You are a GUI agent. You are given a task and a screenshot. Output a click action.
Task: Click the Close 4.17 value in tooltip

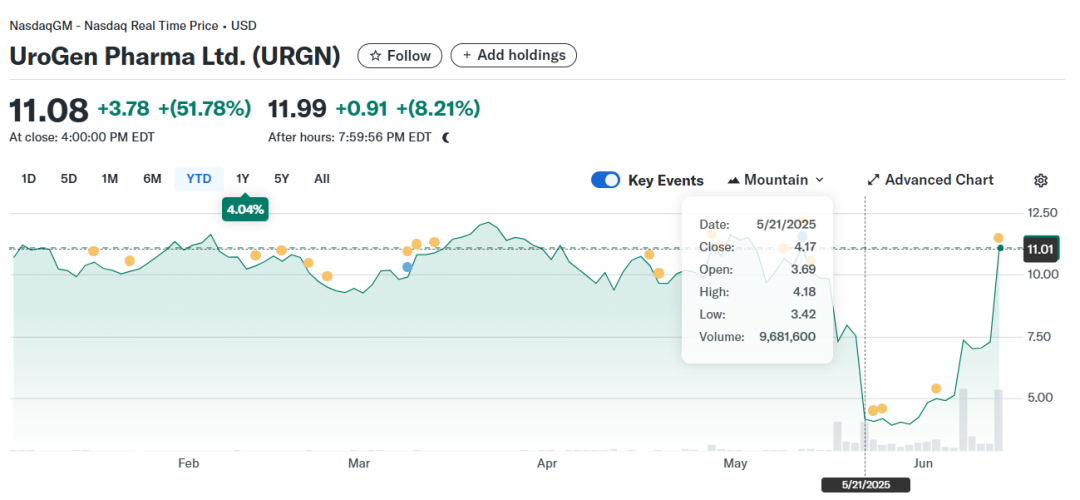tap(804, 247)
